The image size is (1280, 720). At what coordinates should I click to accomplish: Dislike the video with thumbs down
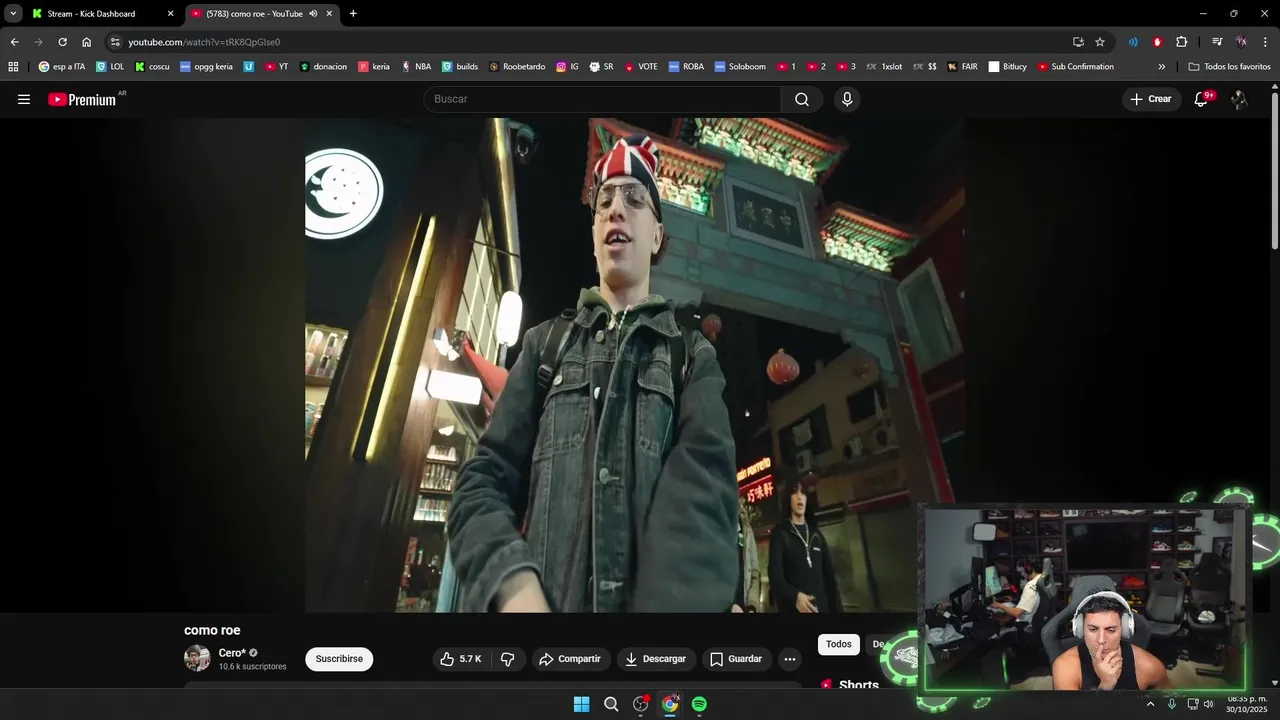[507, 659]
